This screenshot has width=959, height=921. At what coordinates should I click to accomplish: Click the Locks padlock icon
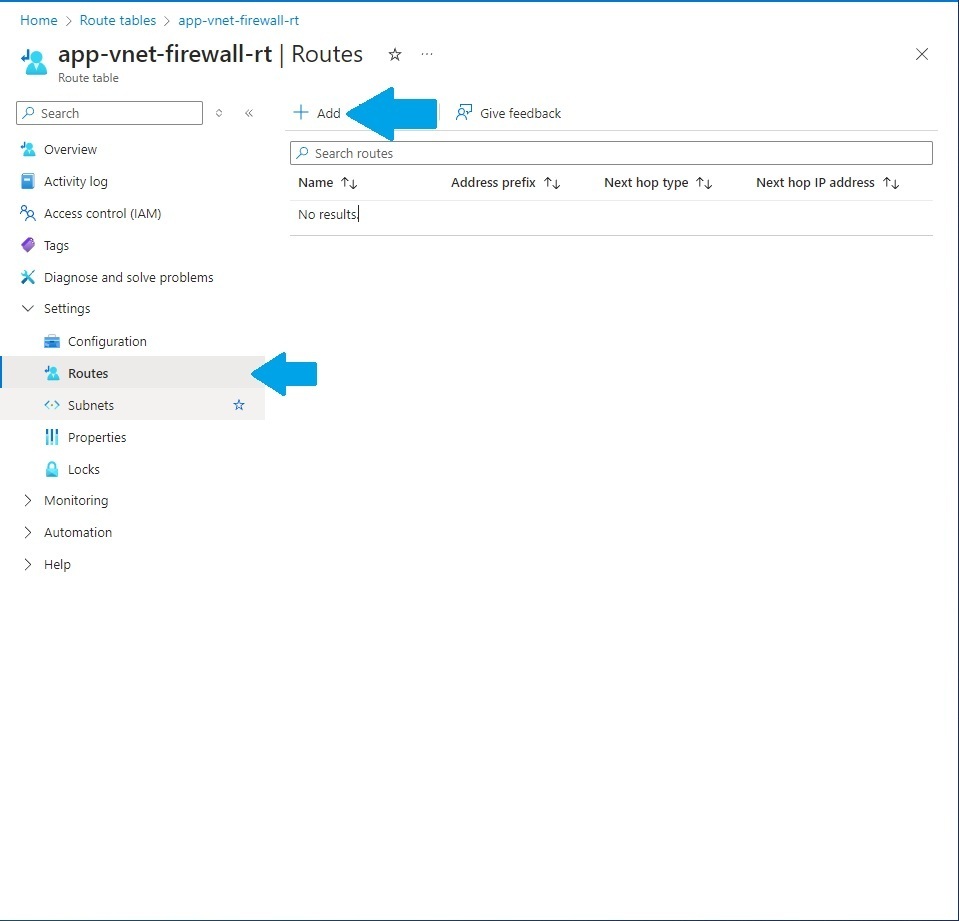[x=52, y=469]
